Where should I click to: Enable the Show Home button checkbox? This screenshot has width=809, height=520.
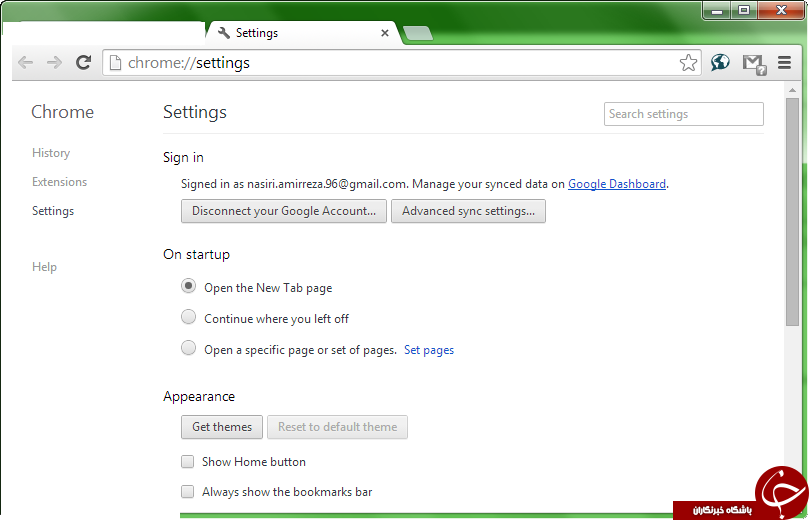coord(187,462)
